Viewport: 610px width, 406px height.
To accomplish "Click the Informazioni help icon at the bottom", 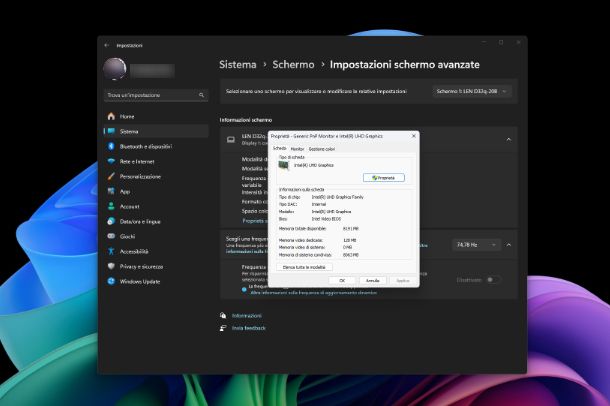I will tap(223, 315).
